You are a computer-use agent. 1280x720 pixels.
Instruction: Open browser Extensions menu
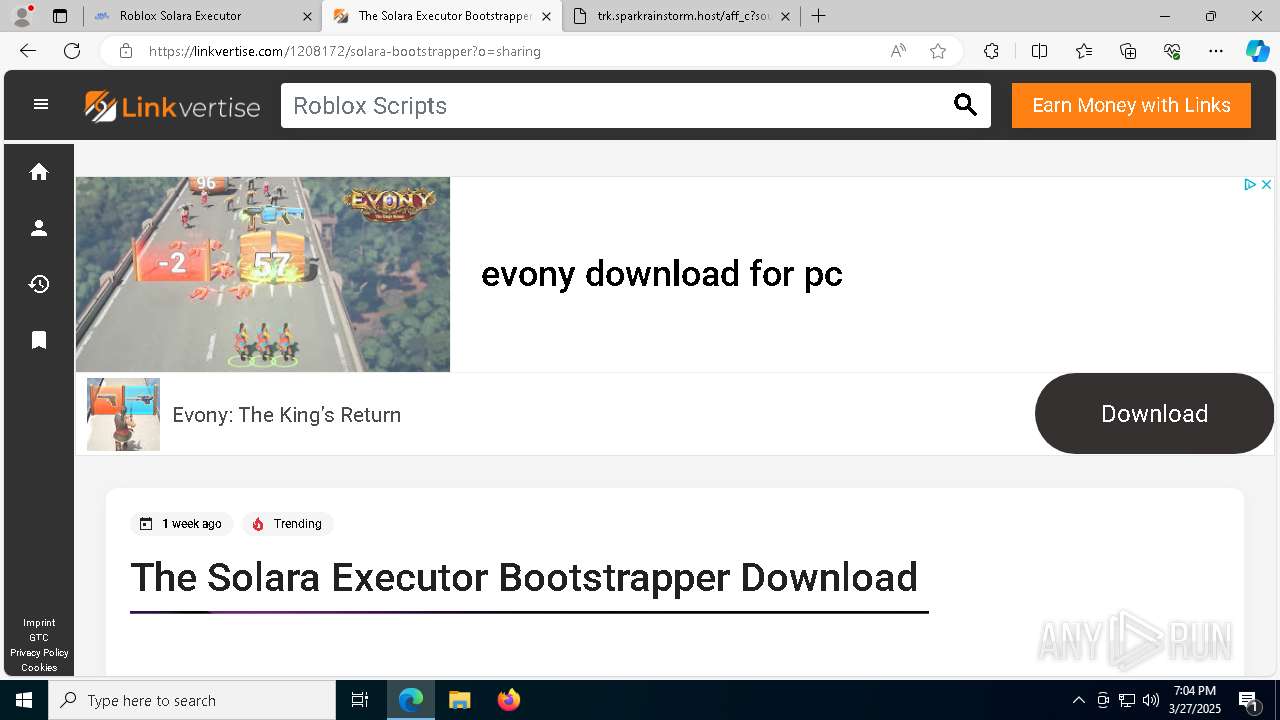pyautogui.click(x=991, y=51)
